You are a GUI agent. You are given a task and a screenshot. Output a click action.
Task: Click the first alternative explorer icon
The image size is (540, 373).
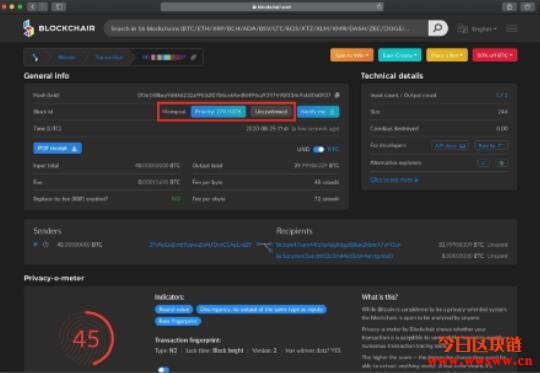tap(483, 163)
